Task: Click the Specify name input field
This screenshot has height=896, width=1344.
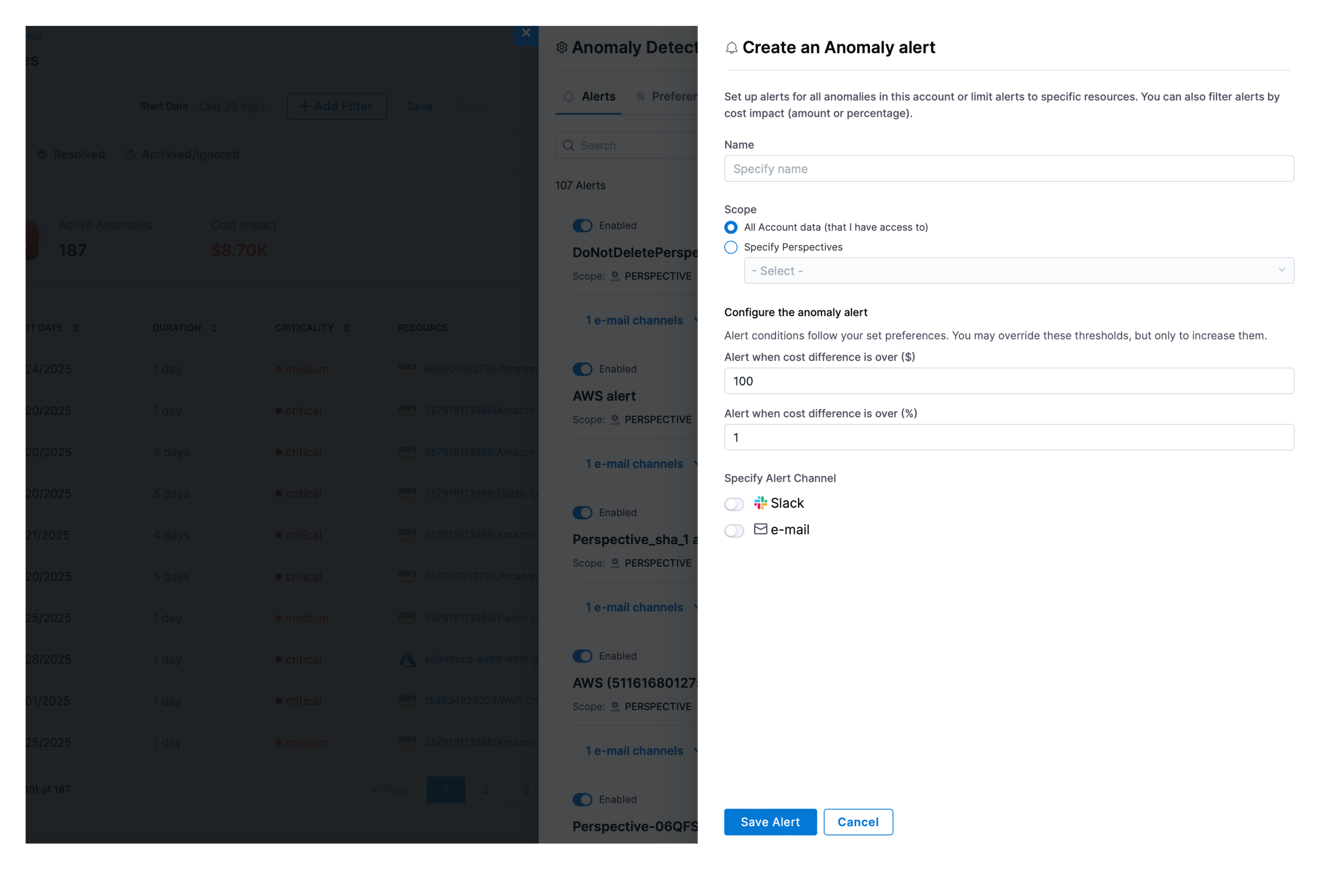Action: coord(1008,169)
